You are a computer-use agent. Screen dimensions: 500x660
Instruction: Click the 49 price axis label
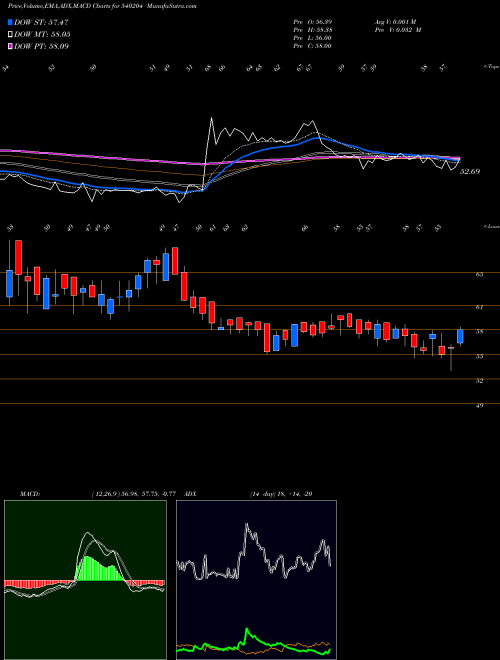[479, 406]
